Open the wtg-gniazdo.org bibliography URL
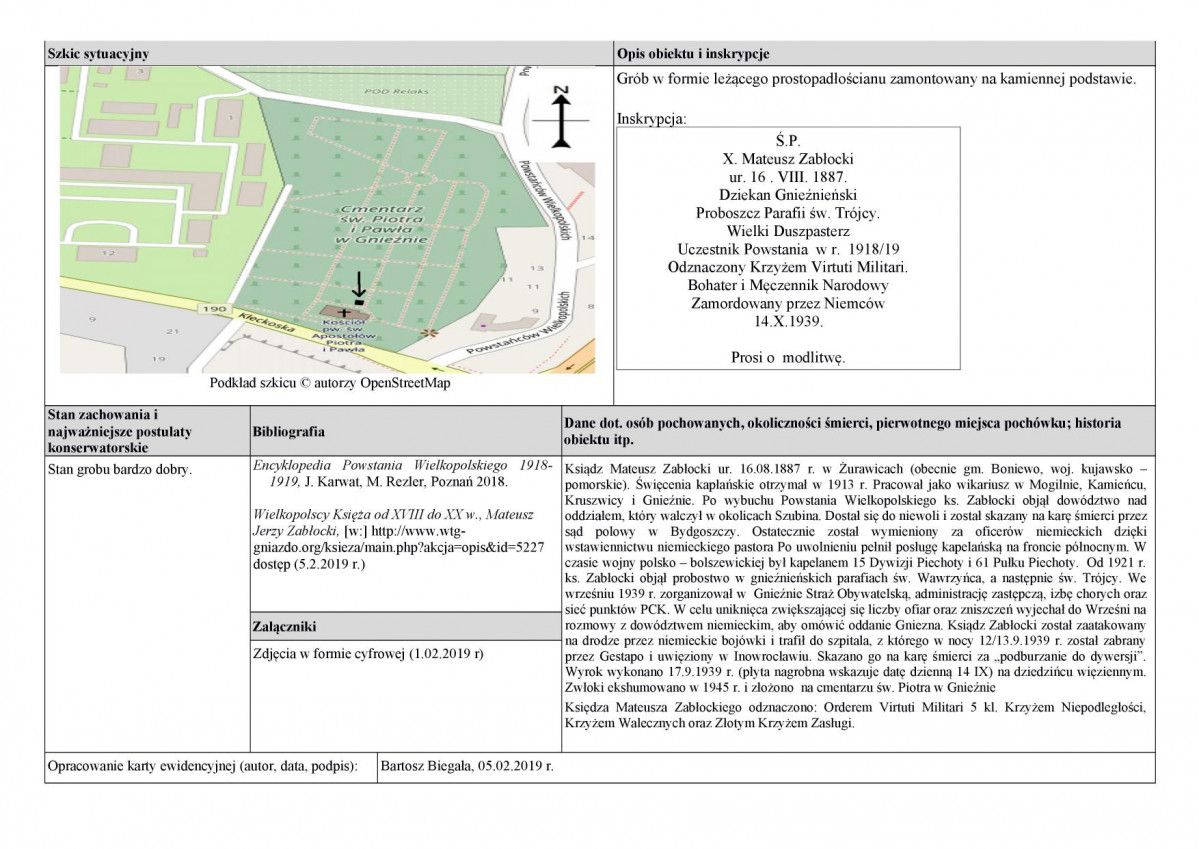 [x=395, y=550]
